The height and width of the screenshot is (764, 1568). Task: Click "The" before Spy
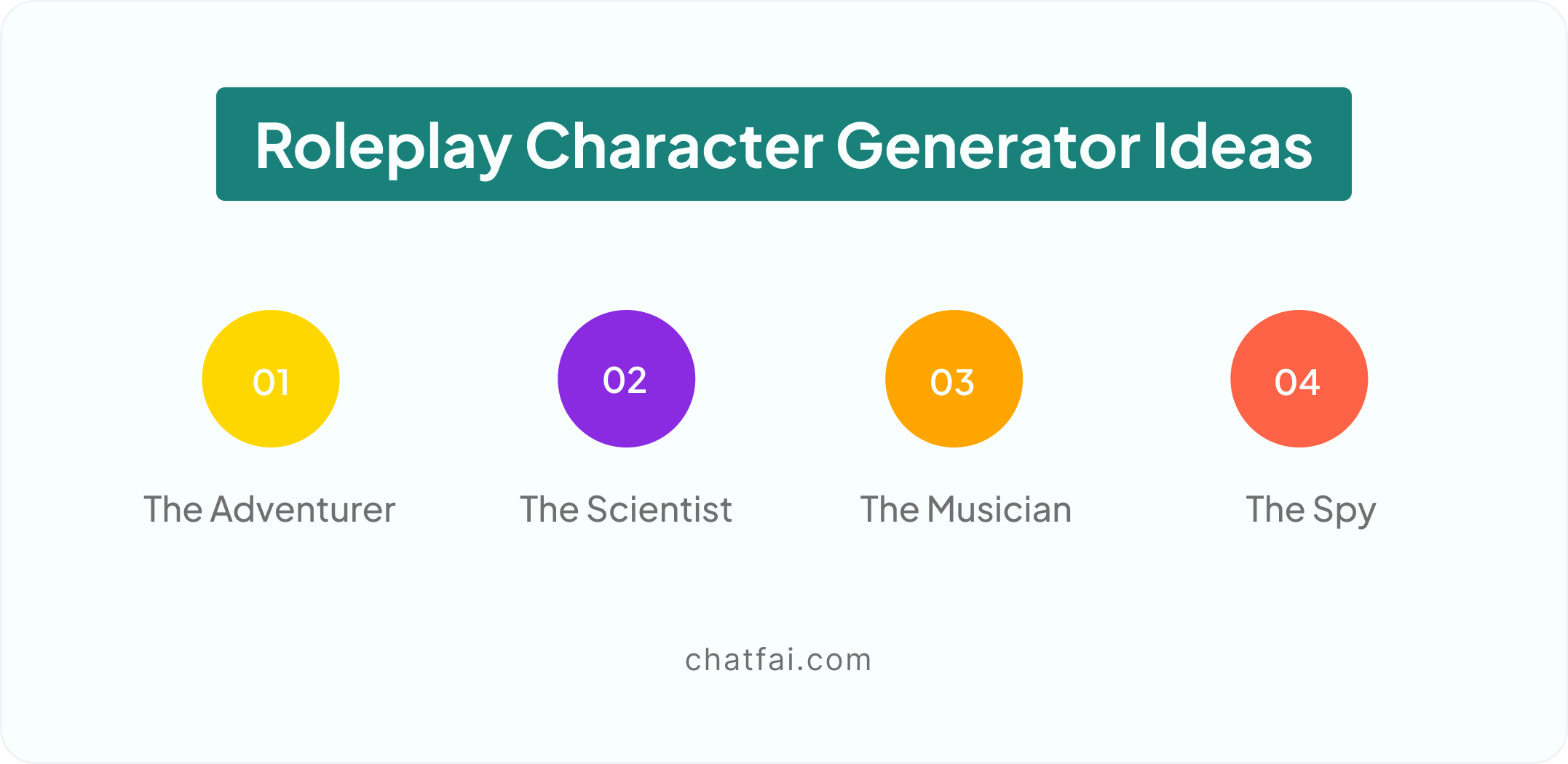(1275, 509)
